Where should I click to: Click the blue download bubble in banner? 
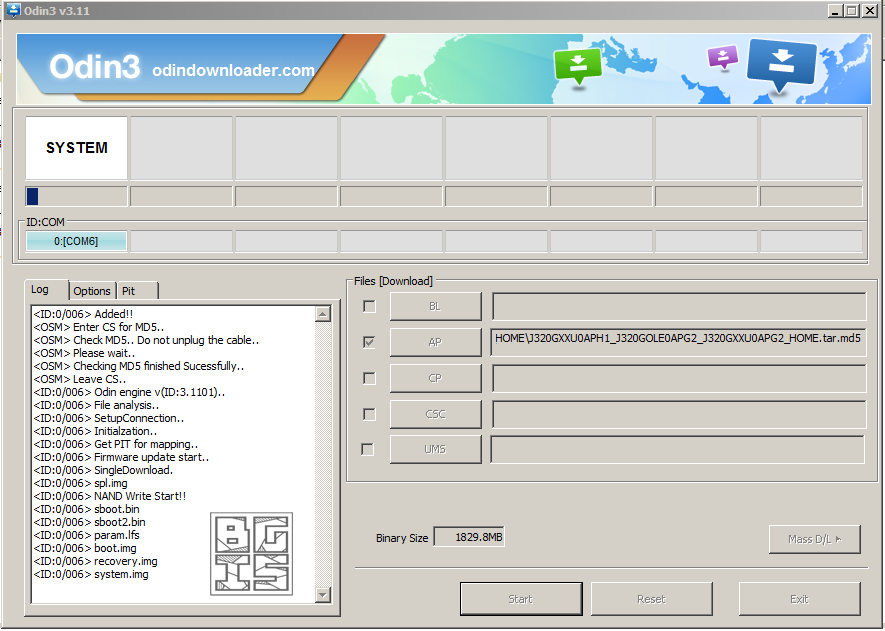click(x=781, y=65)
